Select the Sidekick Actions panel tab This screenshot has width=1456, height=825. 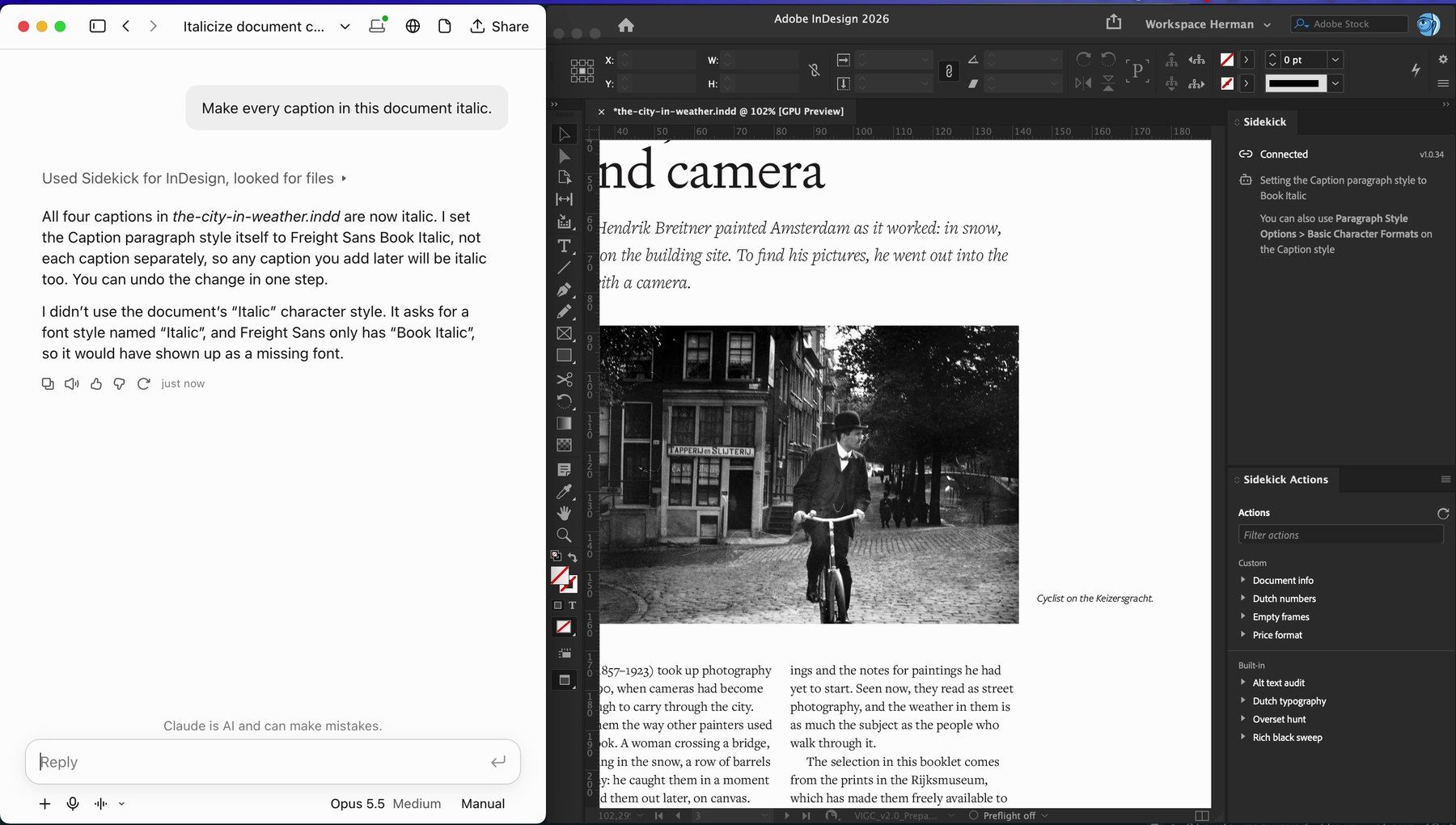pyautogui.click(x=1285, y=480)
